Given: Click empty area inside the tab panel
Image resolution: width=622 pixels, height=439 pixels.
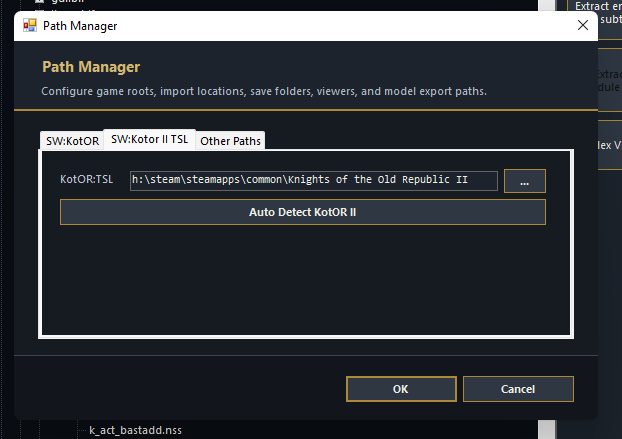Looking at the screenshot, I should [x=300, y=280].
